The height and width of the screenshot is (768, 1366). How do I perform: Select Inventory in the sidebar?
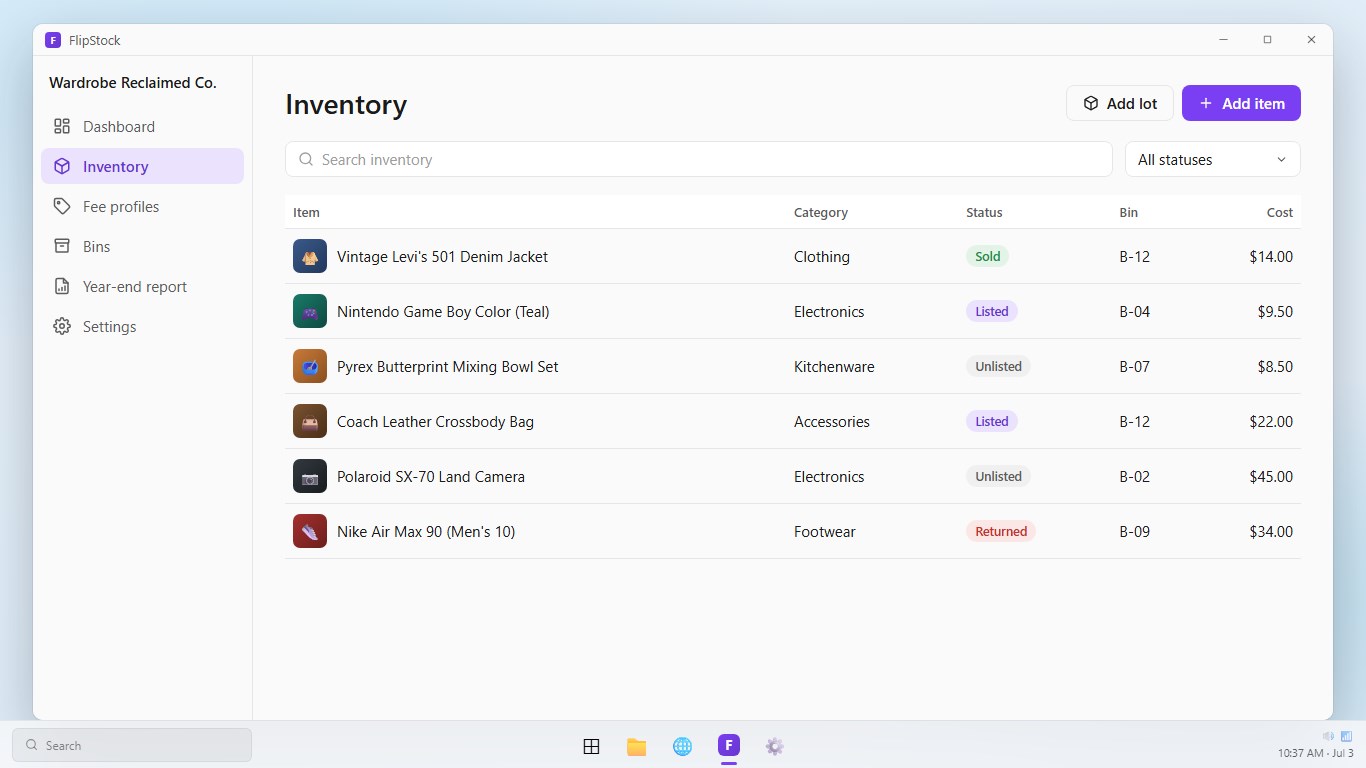coord(142,166)
